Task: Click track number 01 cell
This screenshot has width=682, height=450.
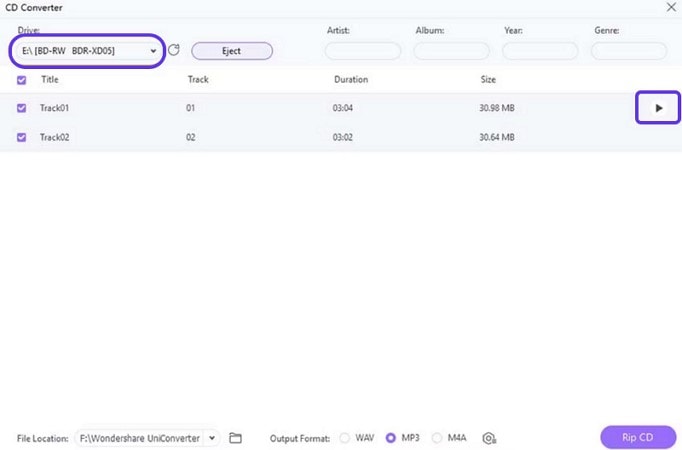Action: pyautogui.click(x=191, y=108)
